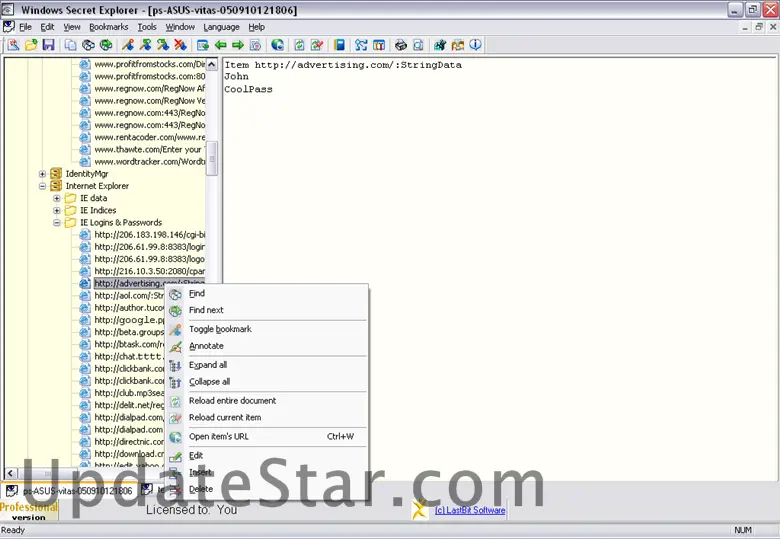Click the Print toolbar icon

tap(401, 45)
